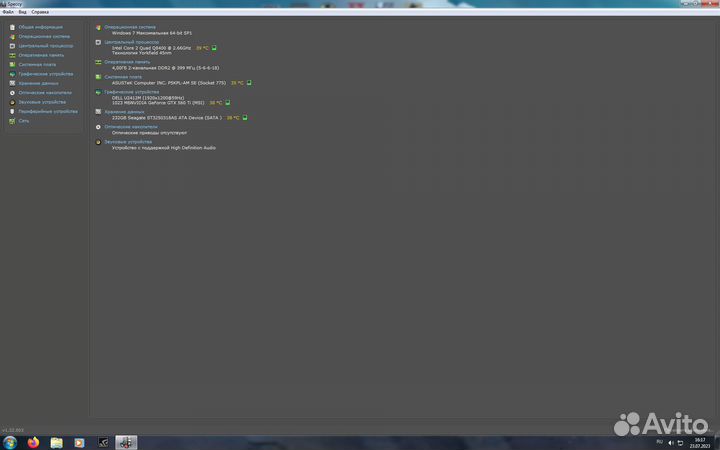Screen dimensions: 720x450
Task: Click the Оптические приводы отсутствуют line
Action: [x=149, y=133]
